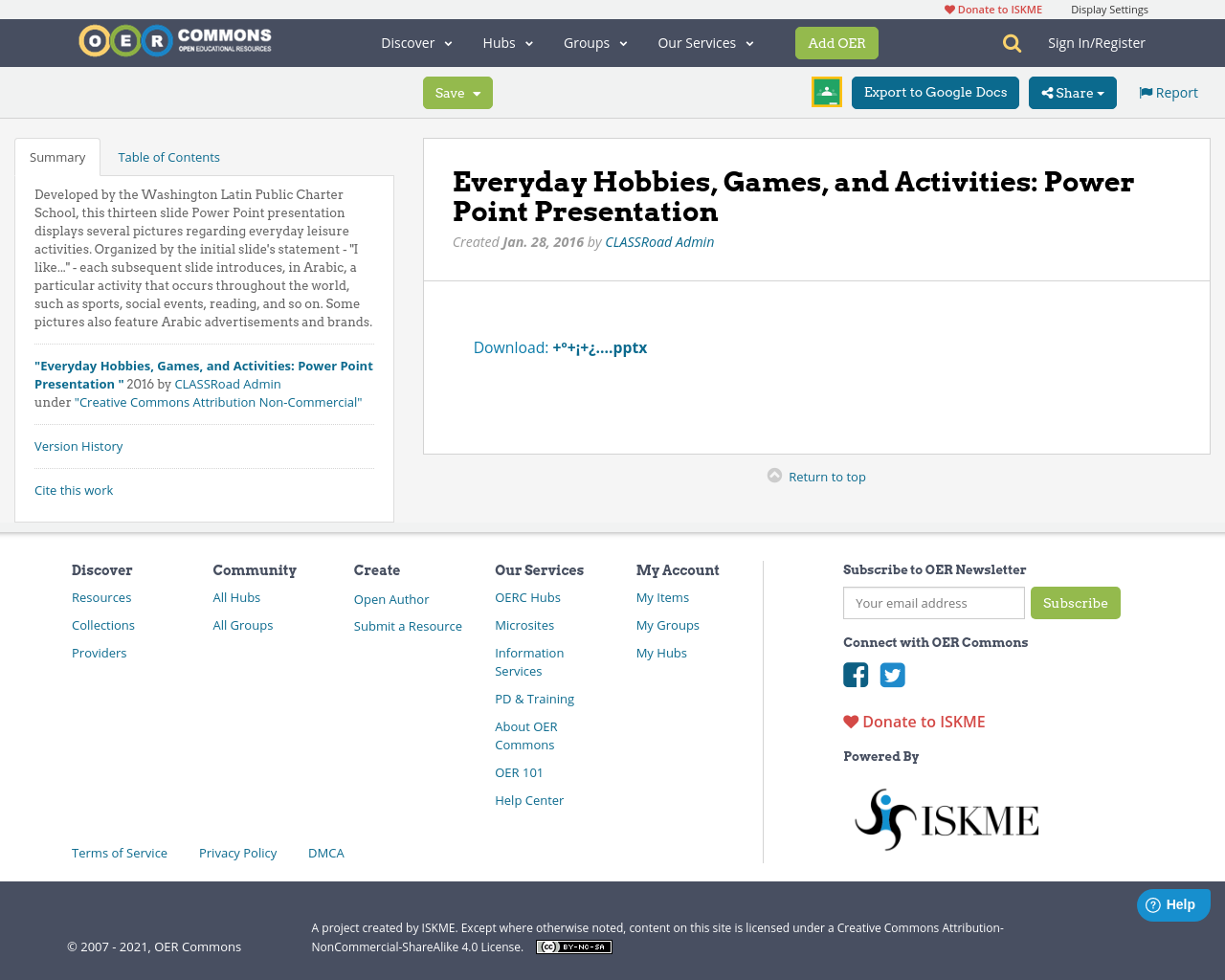This screenshot has width=1225, height=980.
Task: Open the Help widget
Action: pyautogui.click(x=1173, y=904)
